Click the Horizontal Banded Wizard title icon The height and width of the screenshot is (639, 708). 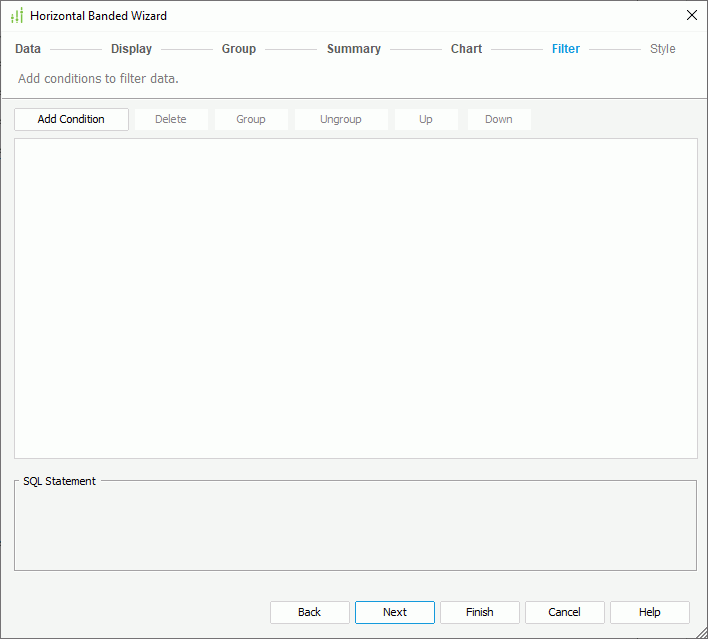[17, 16]
